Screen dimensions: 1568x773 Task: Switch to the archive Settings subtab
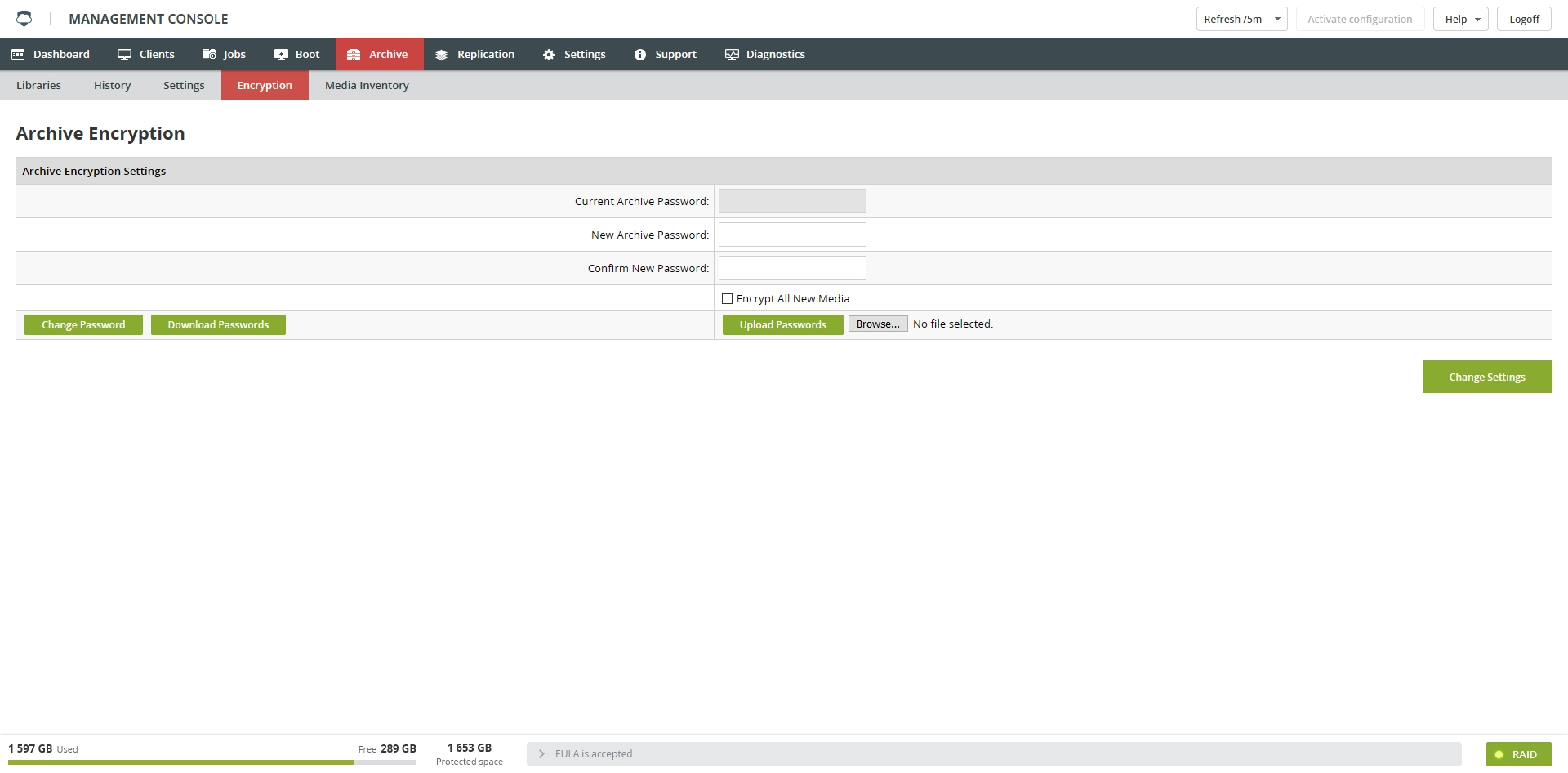click(184, 85)
